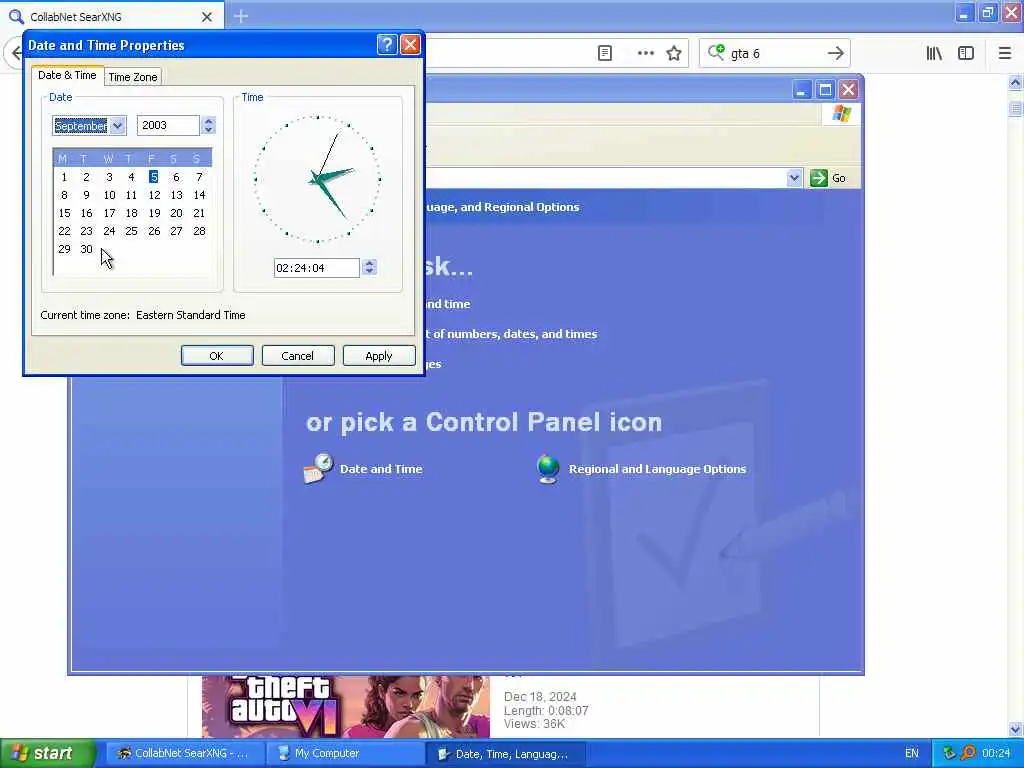Click the EN language indicator in taskbar
The height and width of the screenshot is (768, 1024).
tap(912, 753)
